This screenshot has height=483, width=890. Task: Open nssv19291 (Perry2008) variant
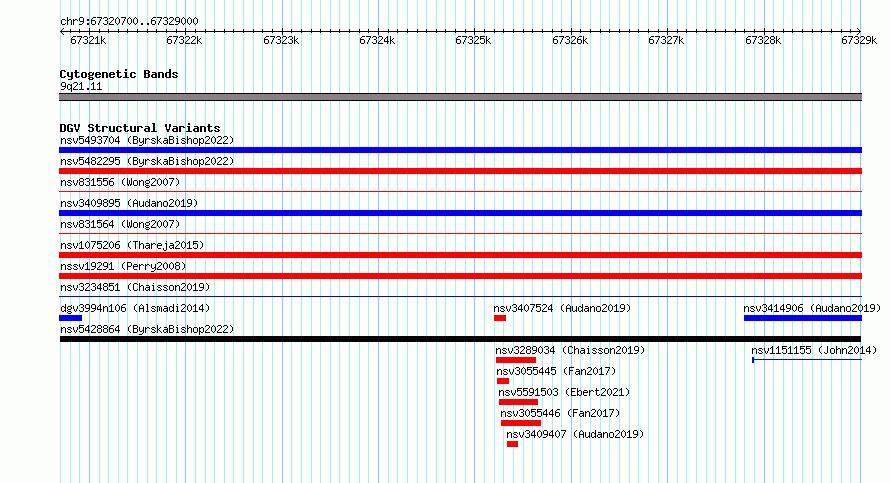[x=123, y=266]
